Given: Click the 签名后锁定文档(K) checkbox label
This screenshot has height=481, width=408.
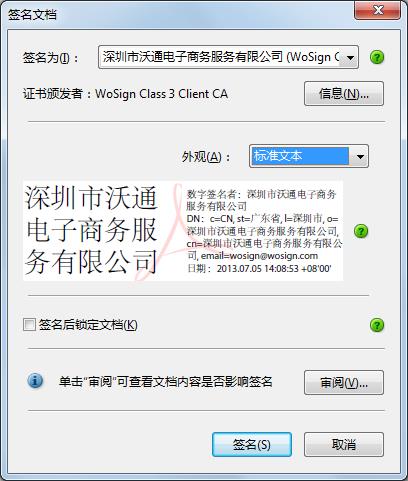Looking at the screenshot, I should 88,325.
